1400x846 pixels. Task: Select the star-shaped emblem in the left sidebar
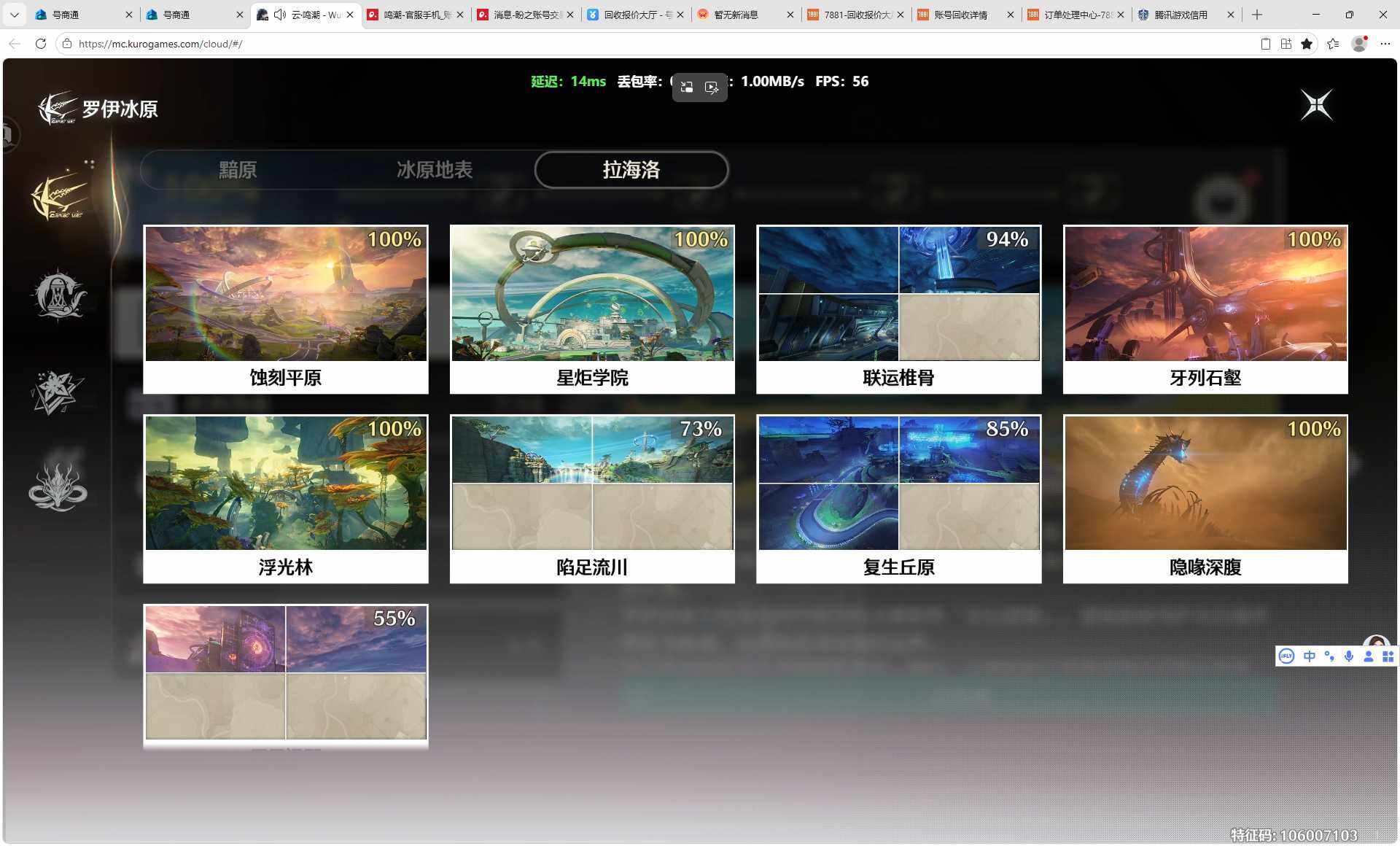(x=58, y=392)
